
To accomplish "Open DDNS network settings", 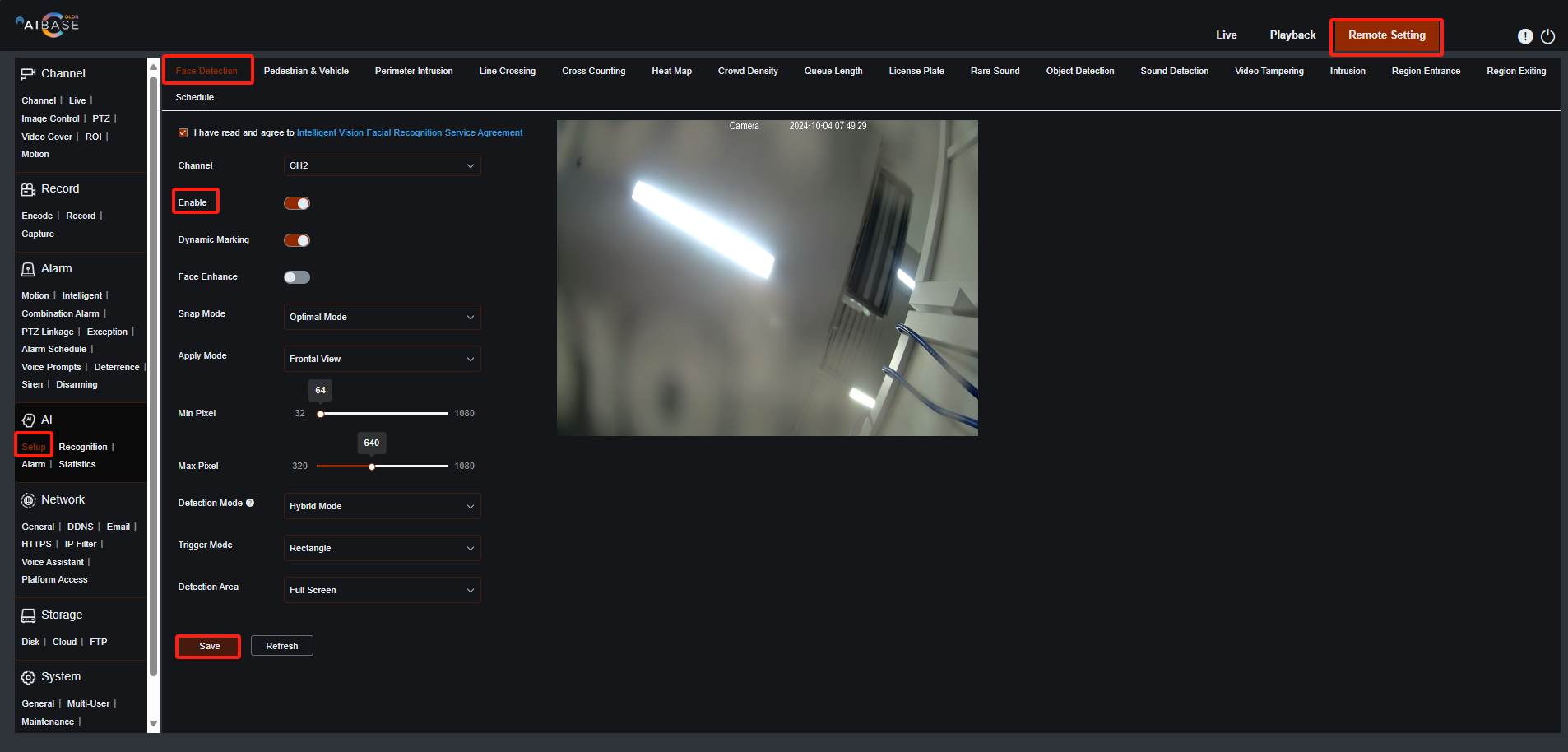I will 80,527.
